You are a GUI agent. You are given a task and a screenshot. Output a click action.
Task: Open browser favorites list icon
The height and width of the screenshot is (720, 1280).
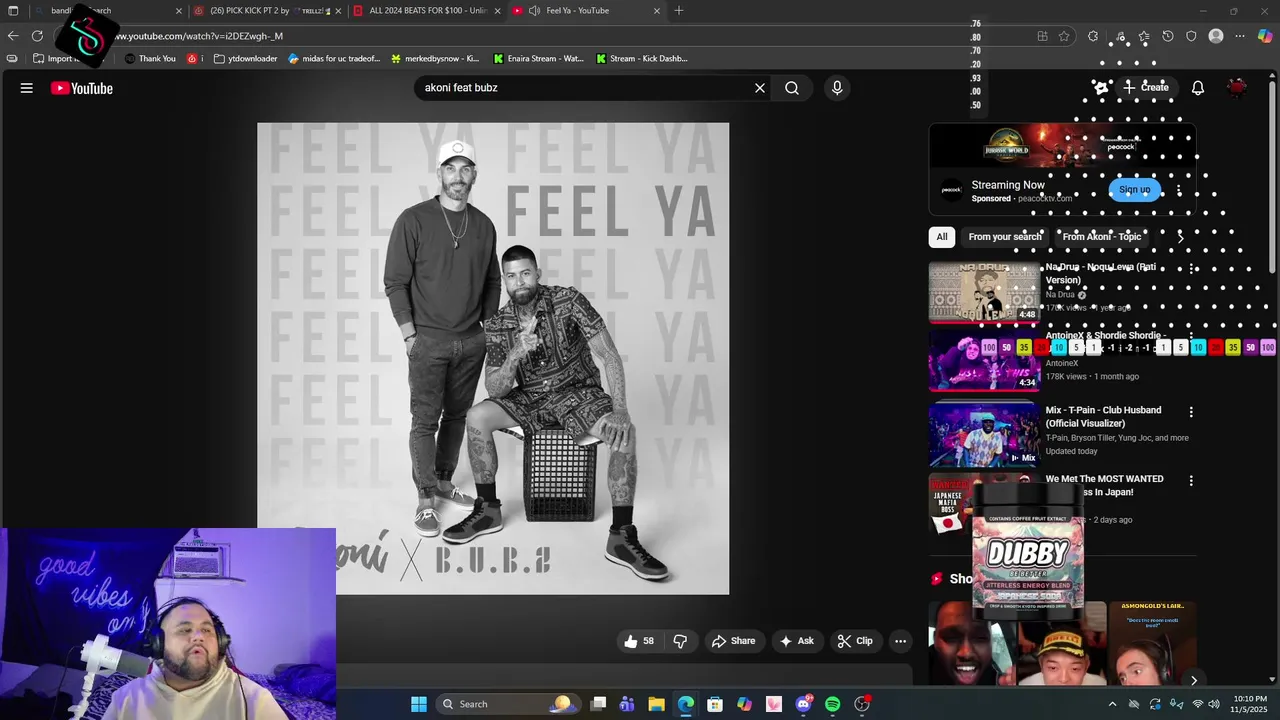point(1143,36)
